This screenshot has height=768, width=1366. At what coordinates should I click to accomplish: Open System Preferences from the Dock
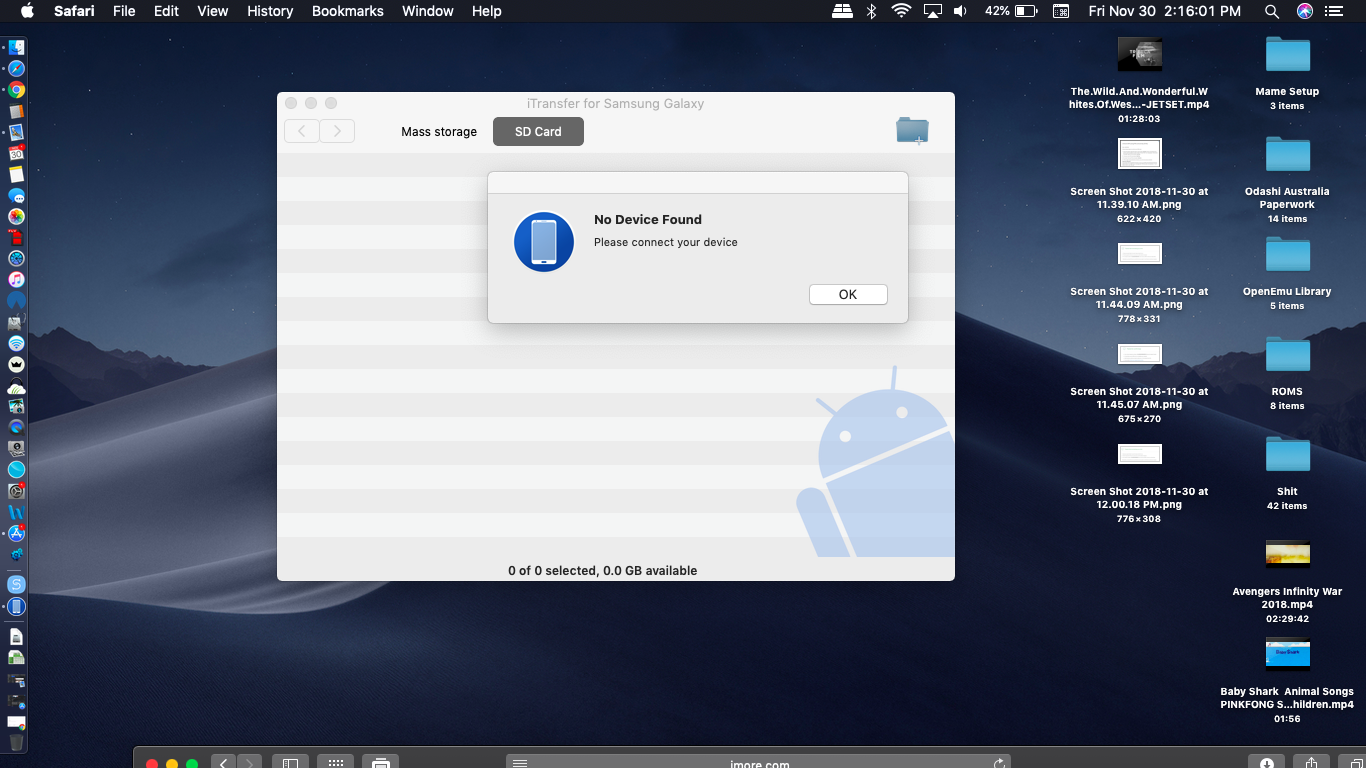click(x=16, y=490)
